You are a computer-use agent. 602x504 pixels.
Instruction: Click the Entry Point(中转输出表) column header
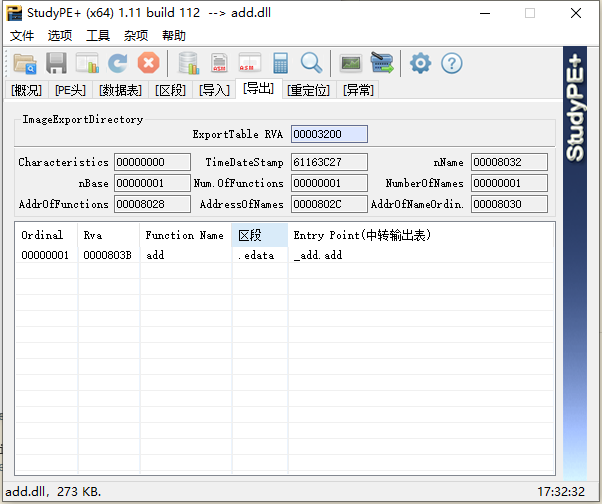421,235
